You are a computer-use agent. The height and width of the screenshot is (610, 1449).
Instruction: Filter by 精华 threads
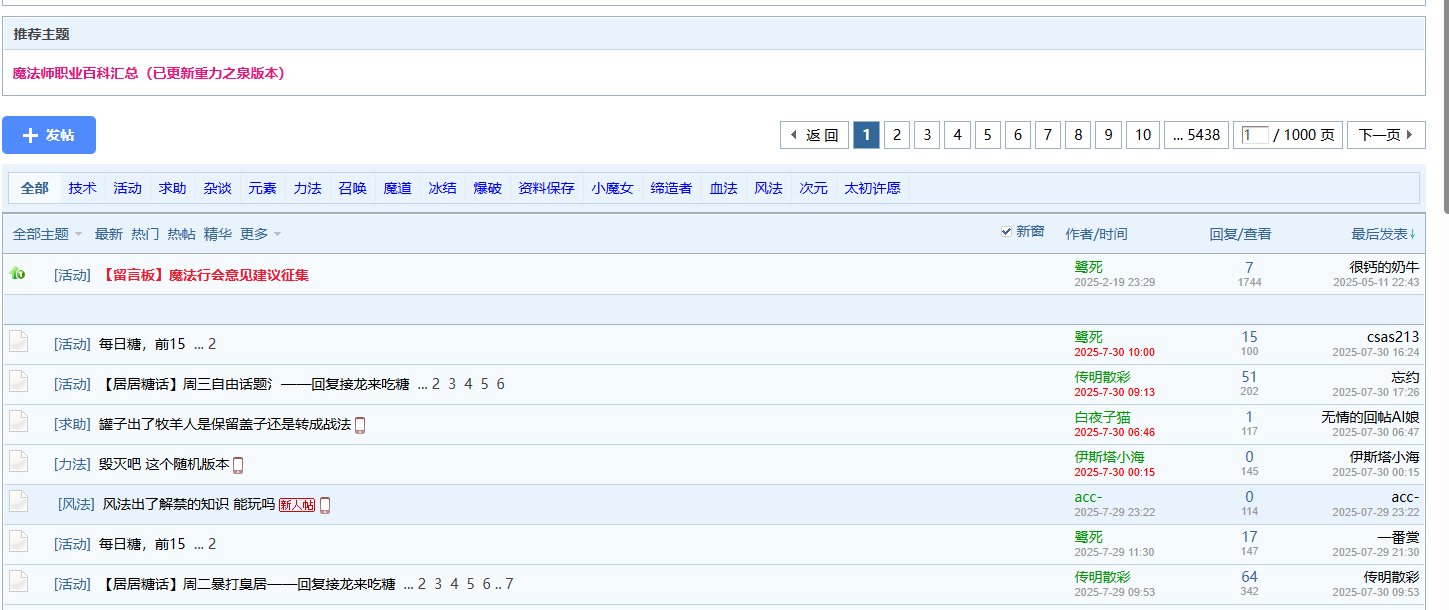pyautogui.click(x=218, y=234)
